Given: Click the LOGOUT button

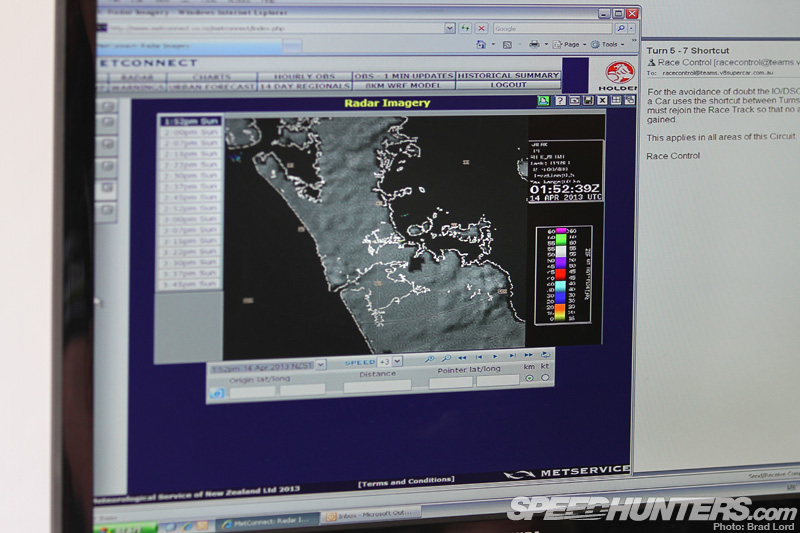Looking at the screenshot, I should (508, 85).
